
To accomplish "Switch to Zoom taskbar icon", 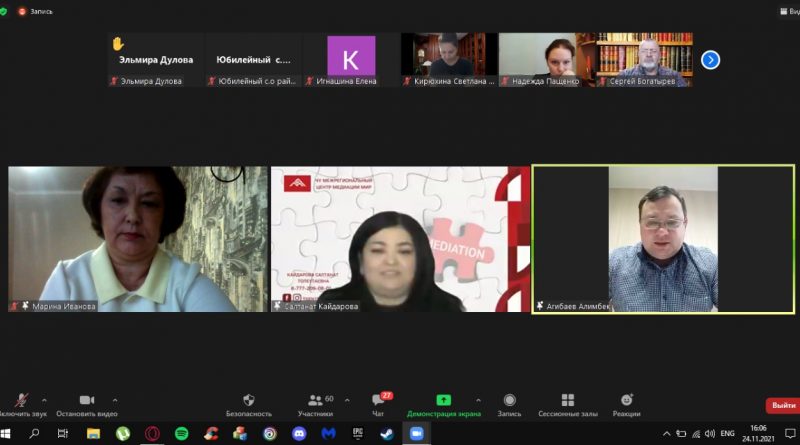I will pyautogui.click(x=416, y=434).
